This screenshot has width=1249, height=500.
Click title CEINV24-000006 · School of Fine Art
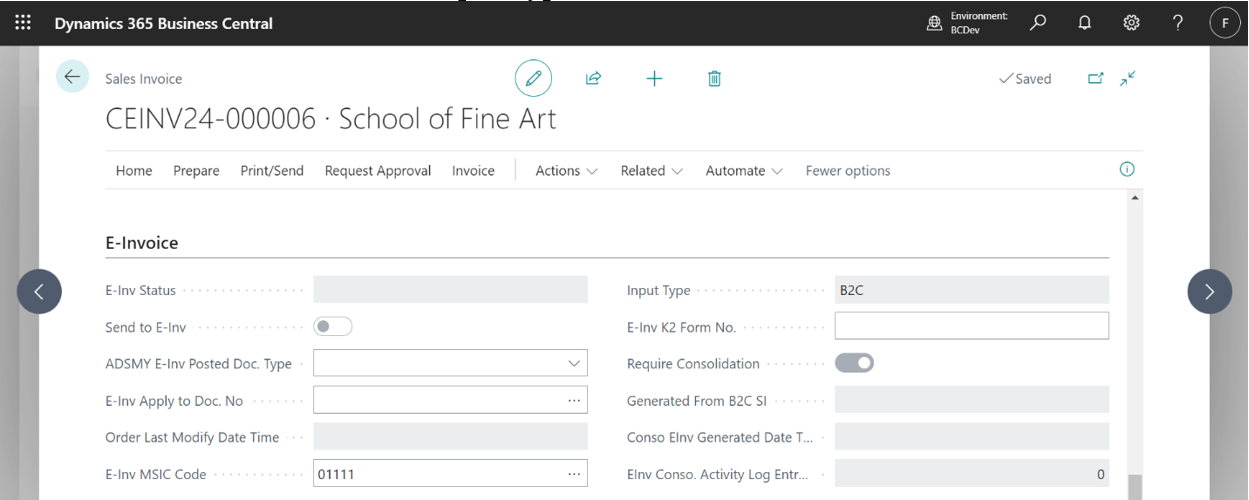(331, 119)
